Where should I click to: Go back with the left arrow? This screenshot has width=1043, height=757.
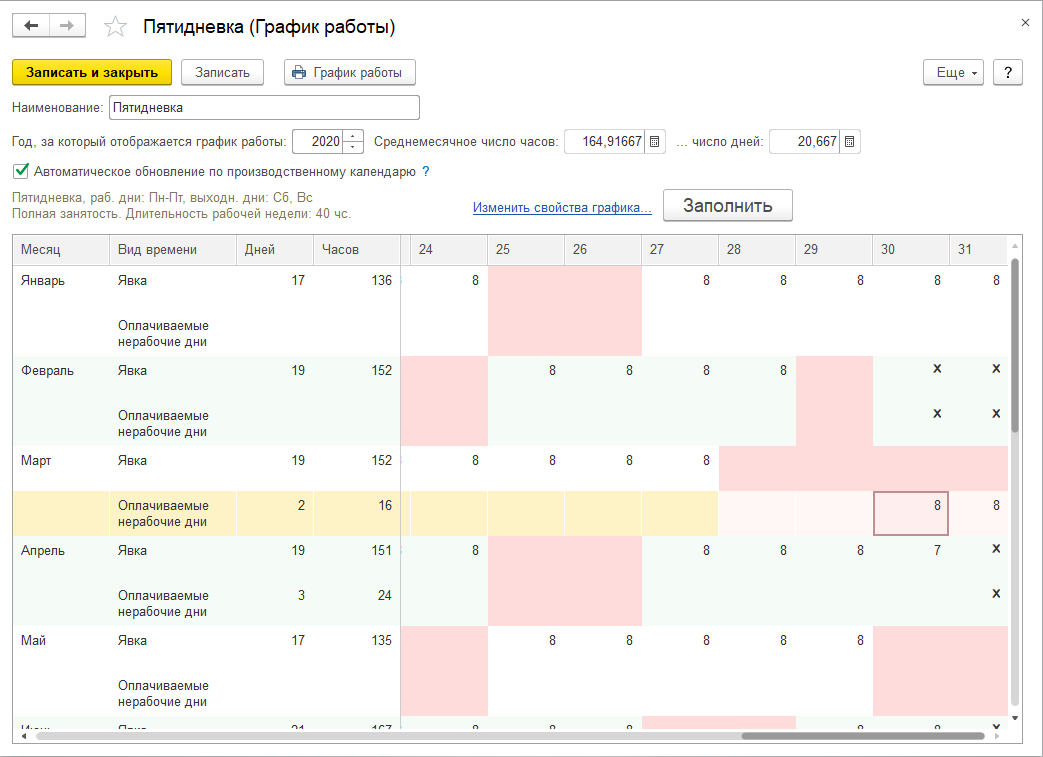coord(31,26)
